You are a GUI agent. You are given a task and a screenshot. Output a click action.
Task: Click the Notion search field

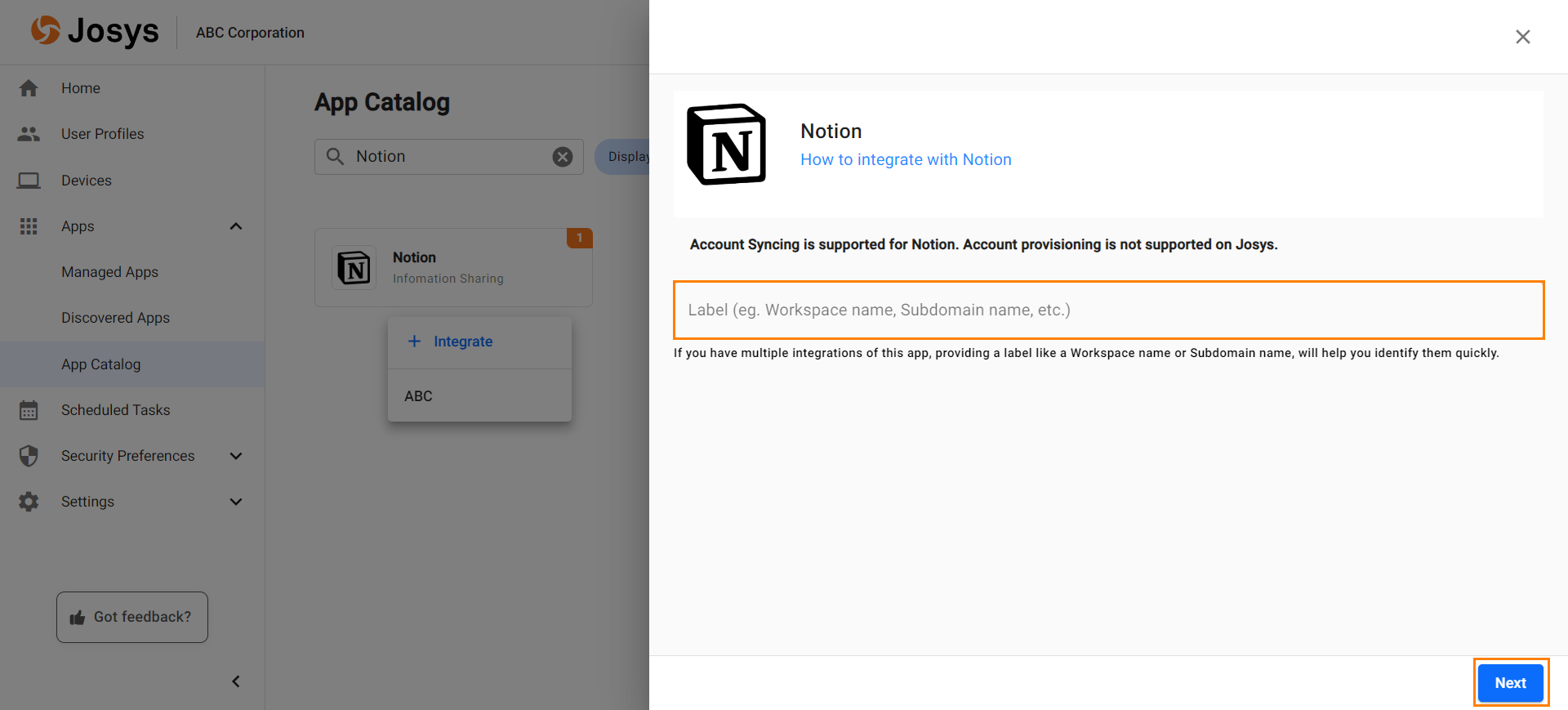[448, 156]
